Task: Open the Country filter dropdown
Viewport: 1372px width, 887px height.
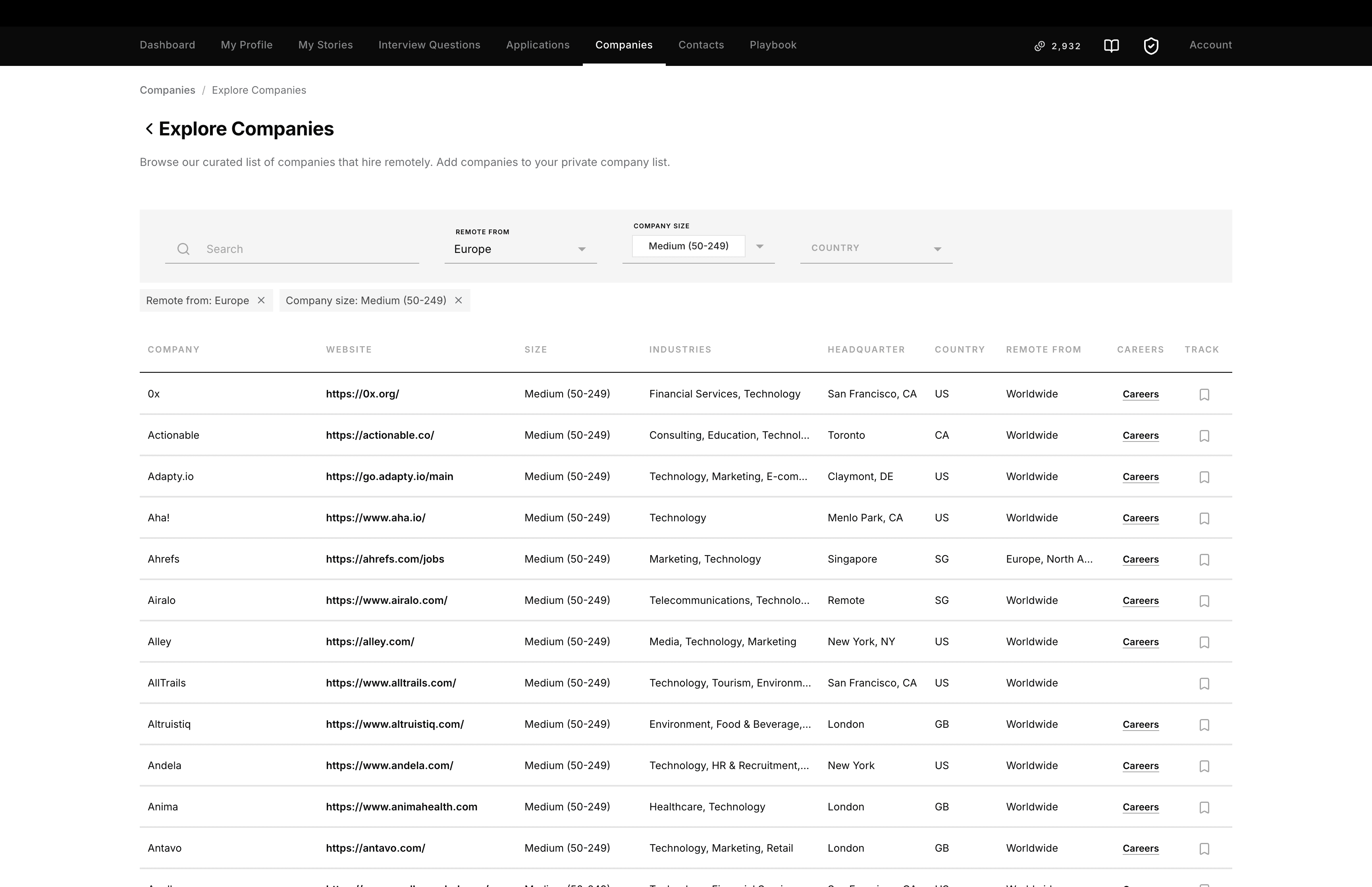Action: (876, 249)
